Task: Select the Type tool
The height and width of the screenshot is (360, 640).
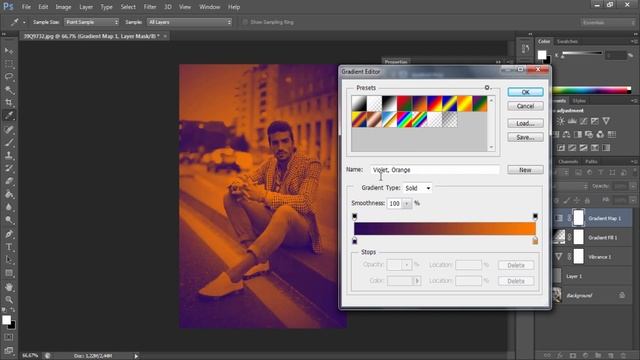Action: pyautogui.click(x=9, y=247)
